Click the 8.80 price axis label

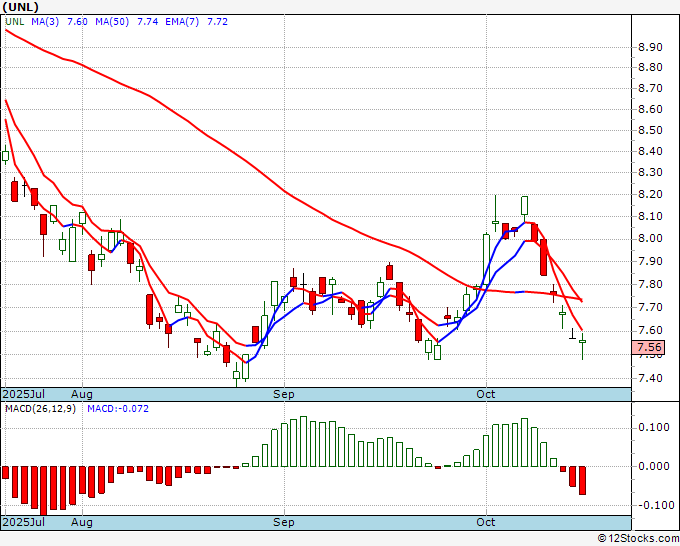(650, 67)
